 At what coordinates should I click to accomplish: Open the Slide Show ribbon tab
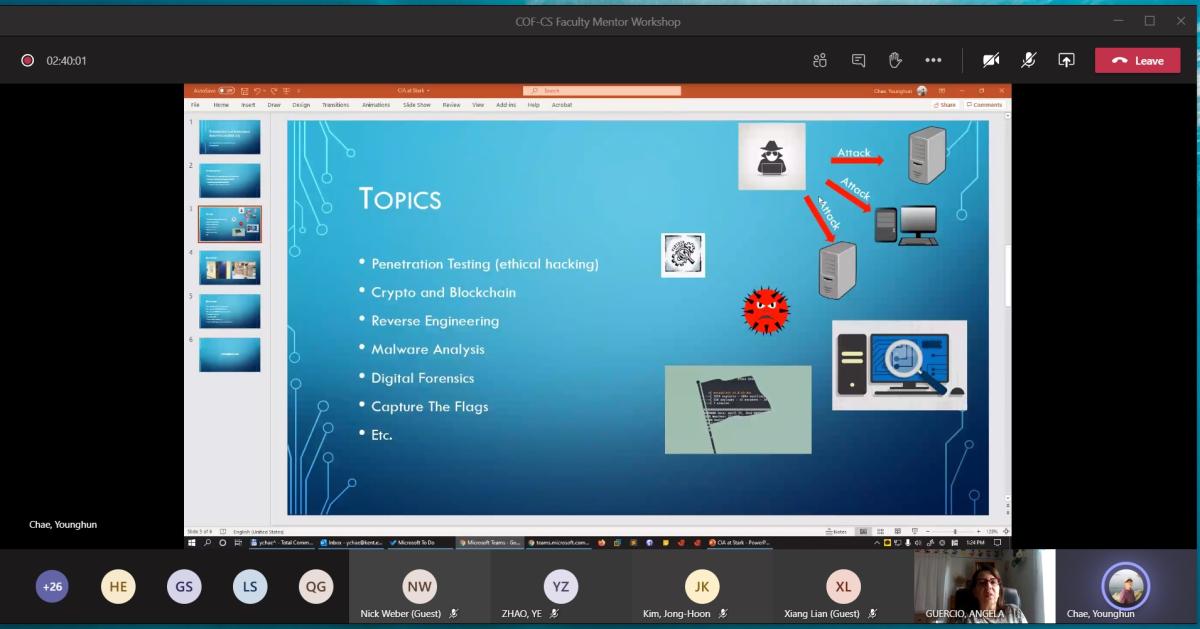(x=417, y=104)
